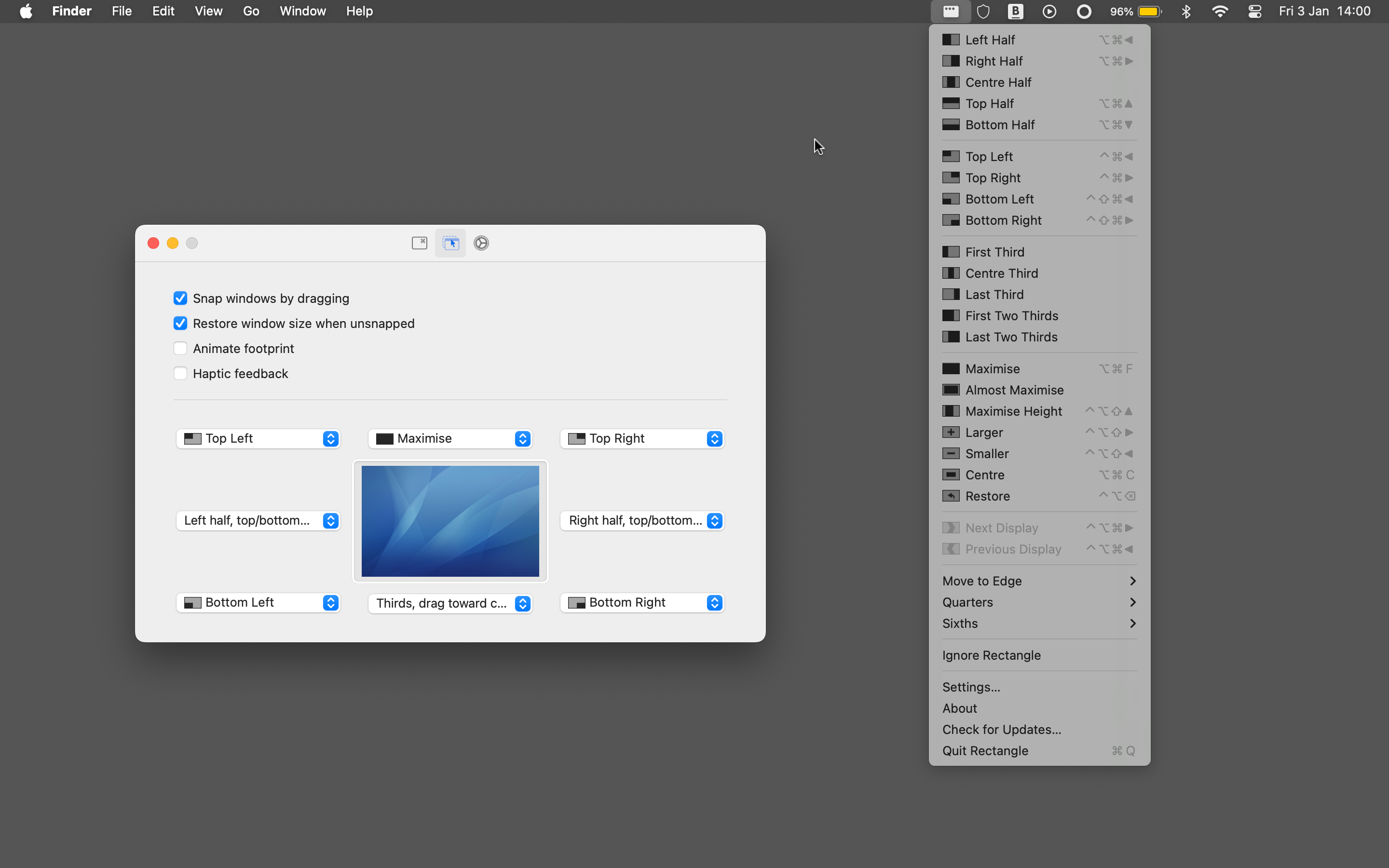Toggle Snap windows by dragging checkbox
Viewport: 1389px width, 868px height.
click(180, 298)
